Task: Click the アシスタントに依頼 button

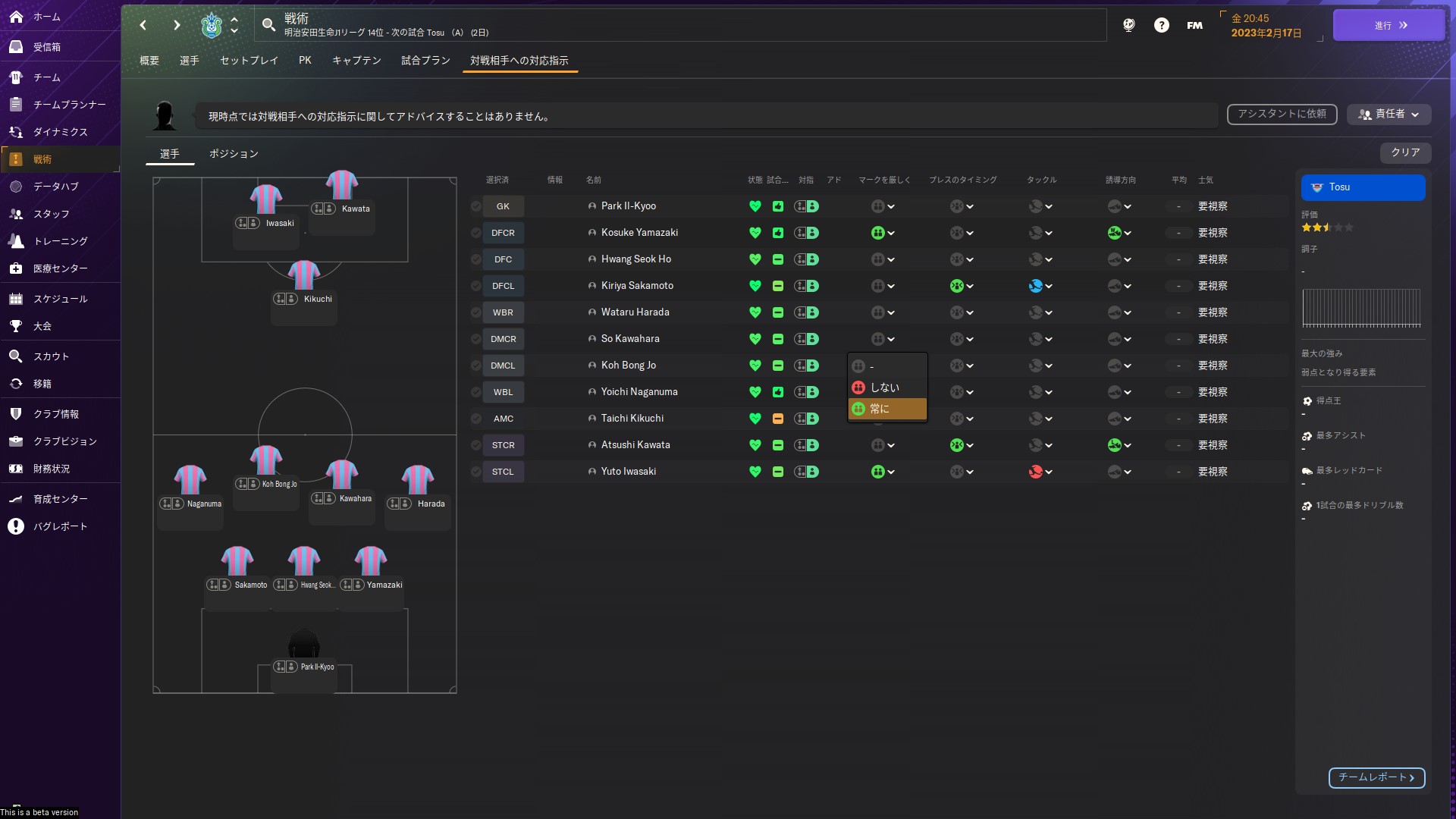Action: click(x=1282, y=114)
